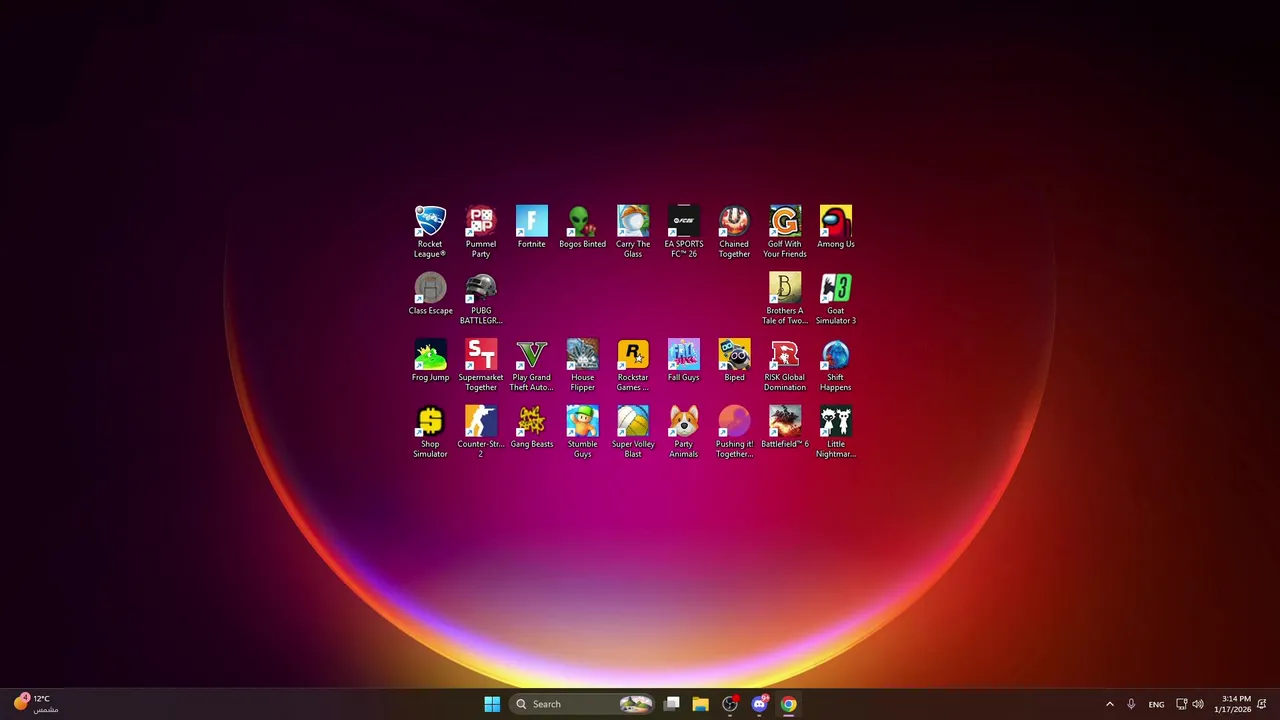Click the Super Volley Blast icon
1280x720 pixels.
click(x=633, y=432)
